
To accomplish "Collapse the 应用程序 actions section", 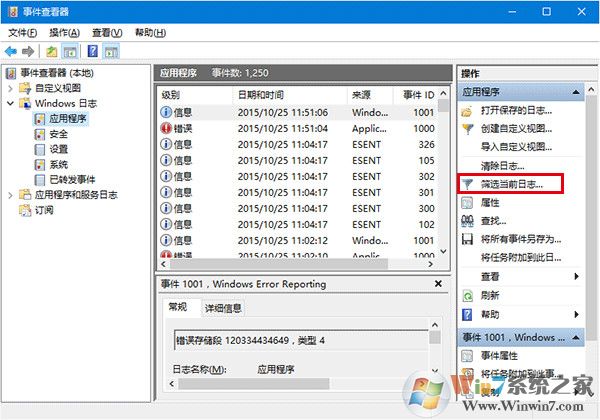I will (576, 92).
